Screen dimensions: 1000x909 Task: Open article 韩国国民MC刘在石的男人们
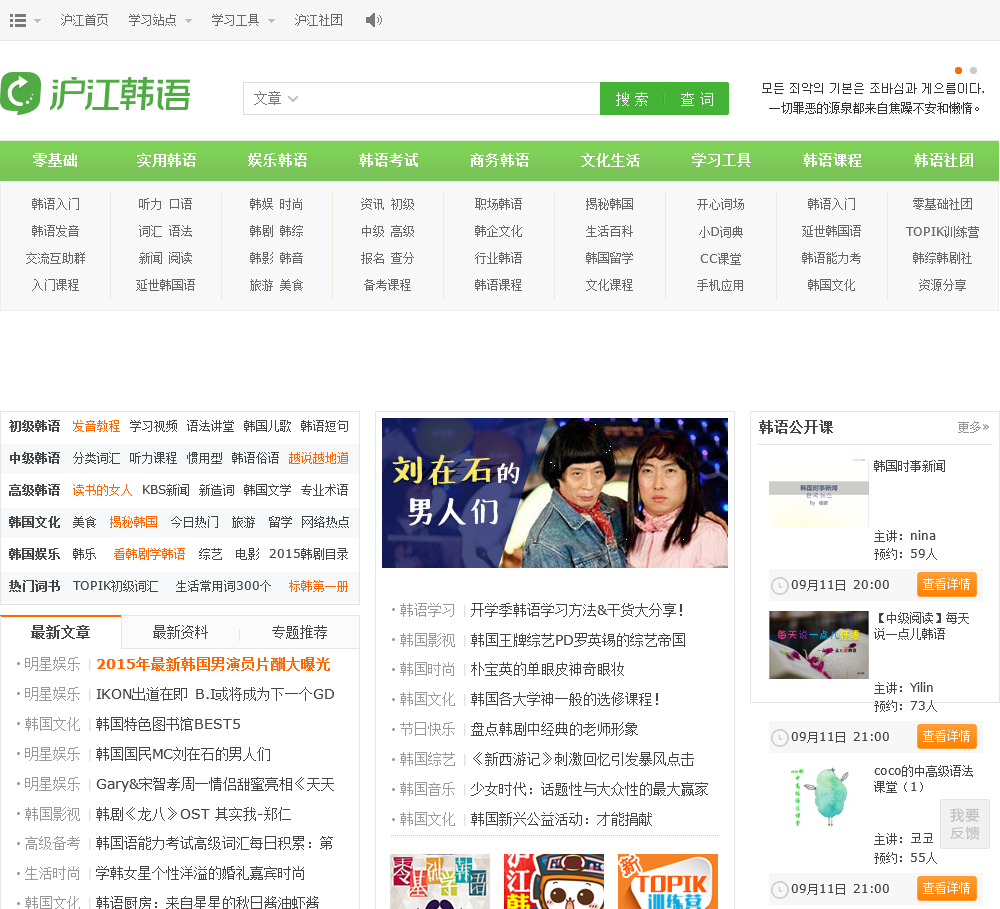(184, 754)
